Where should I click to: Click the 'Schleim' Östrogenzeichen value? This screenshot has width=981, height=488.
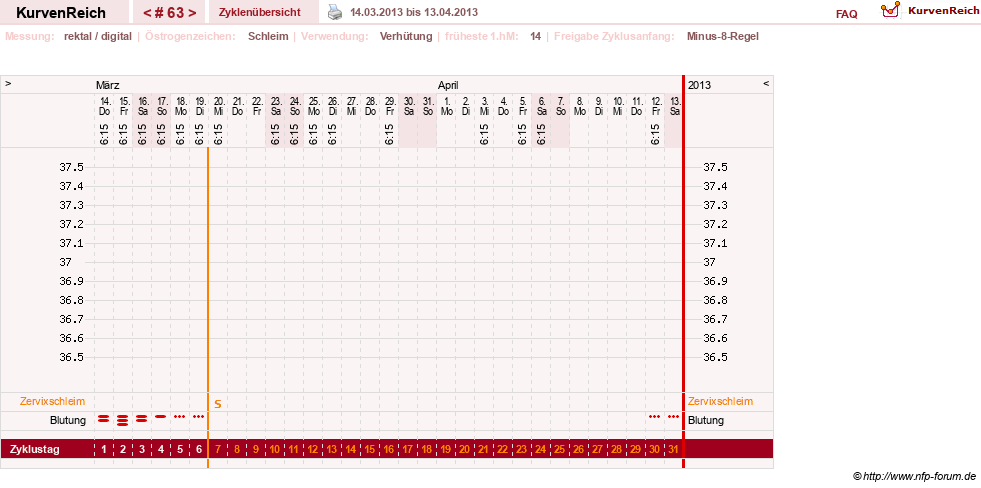tap(268, 36)
